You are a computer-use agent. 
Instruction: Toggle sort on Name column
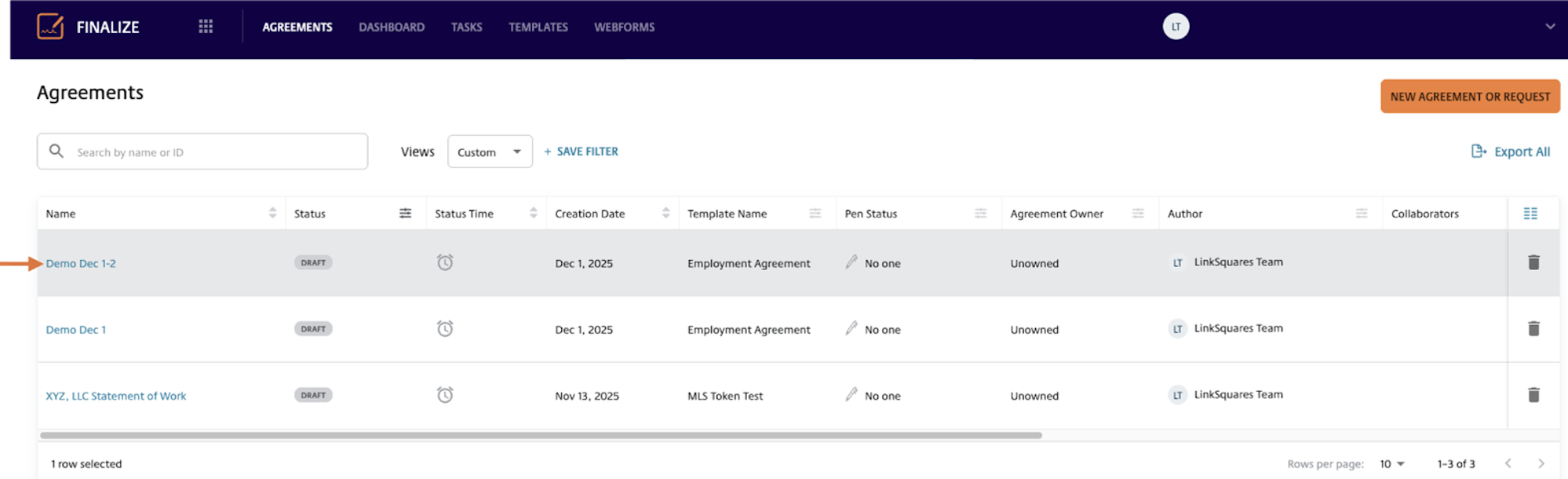point(272,214)
